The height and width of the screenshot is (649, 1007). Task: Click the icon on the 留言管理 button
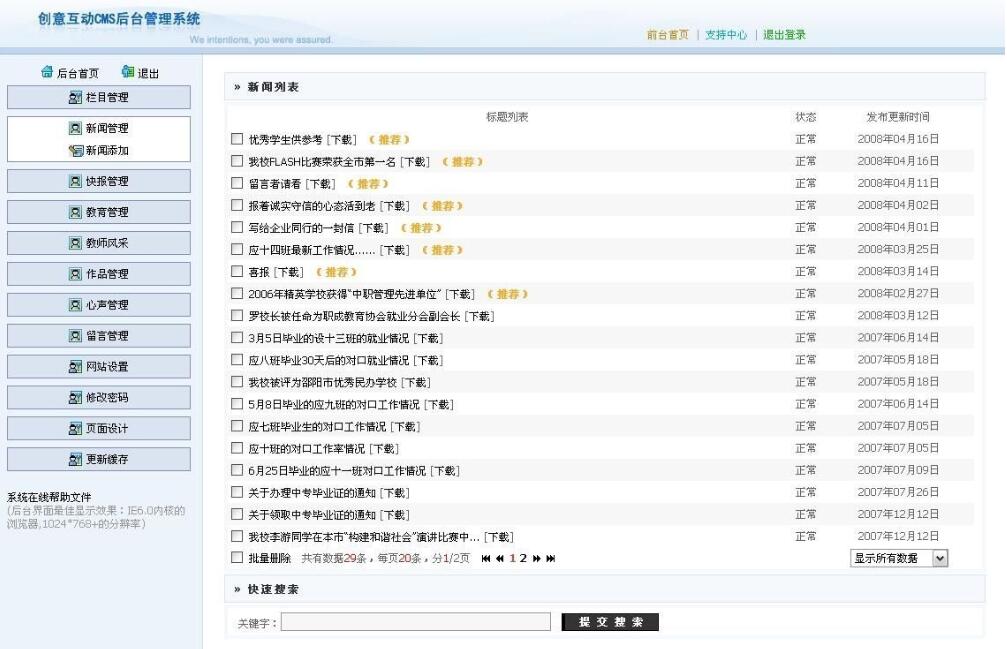[75, 336]
